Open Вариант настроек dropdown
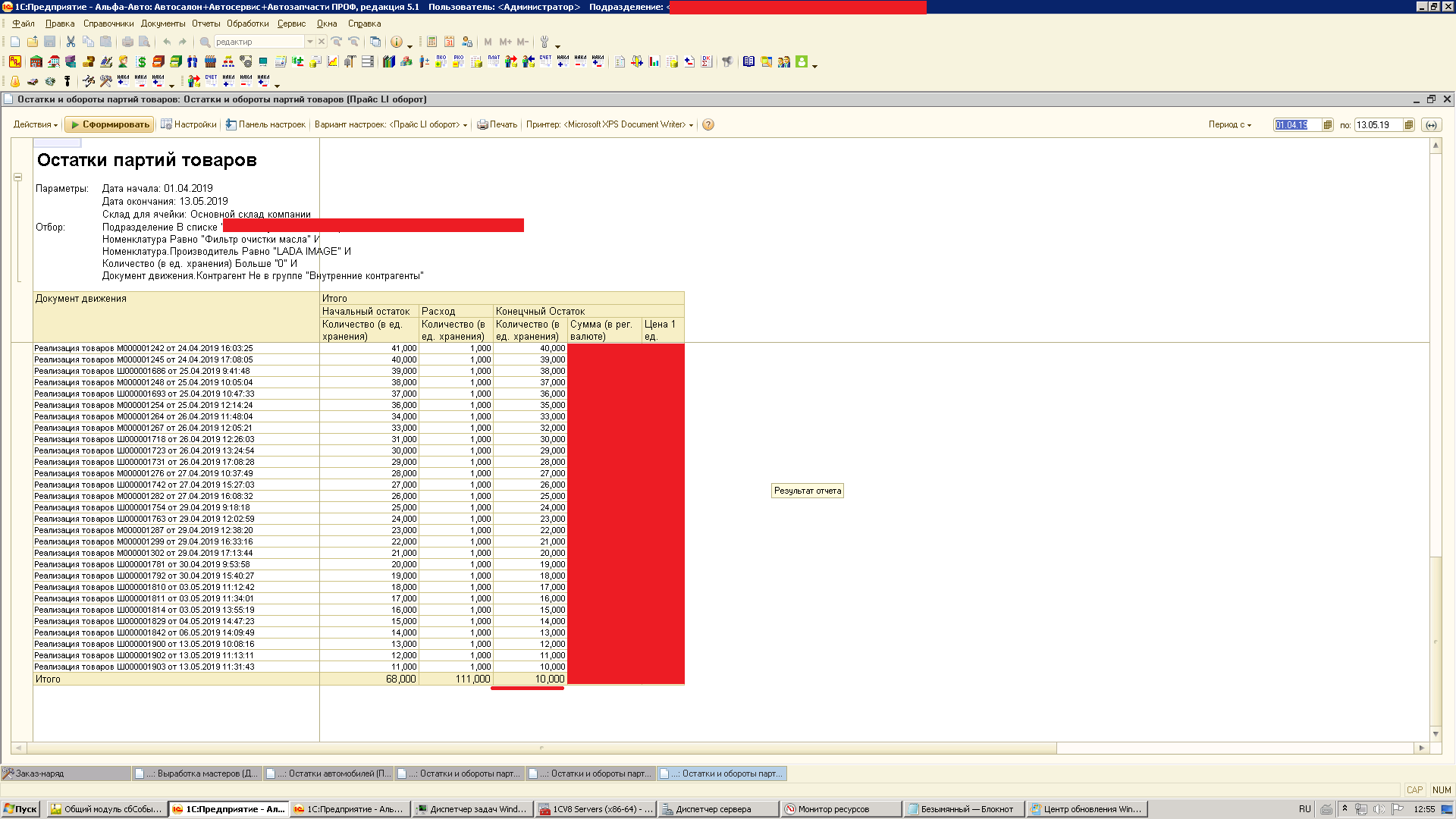Image resolution: width=1456 pixels, height=819 pixels. (x=391, y=124)
